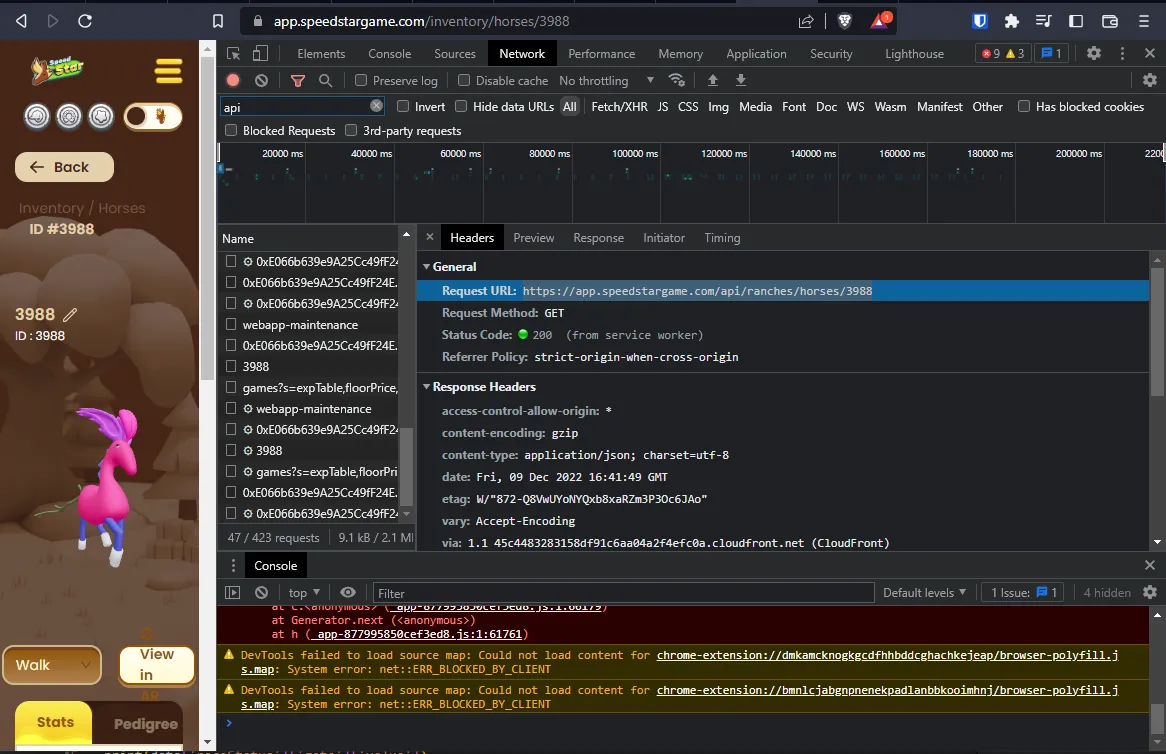Bookmark this page
1166x754 pixels.
(218, 21)
